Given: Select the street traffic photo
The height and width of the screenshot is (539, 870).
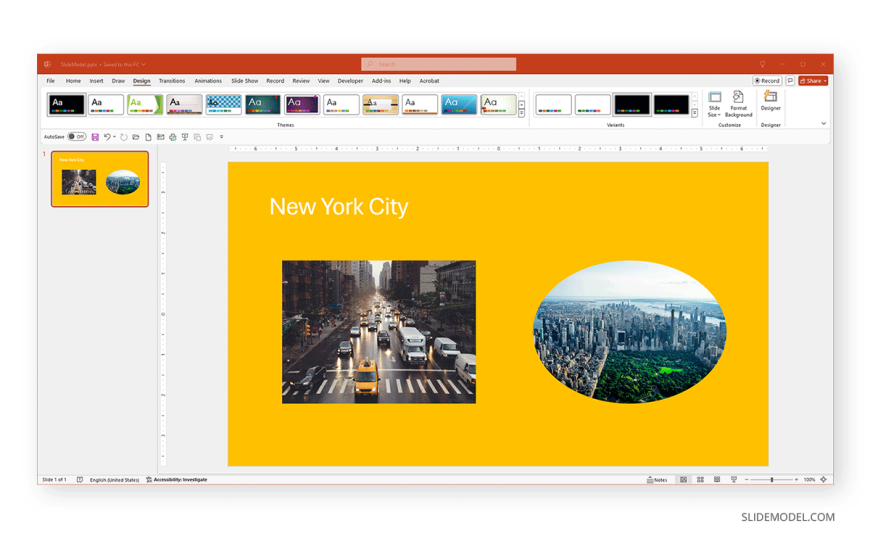Looking at the screenshot, I should click(x=379, y=332).
